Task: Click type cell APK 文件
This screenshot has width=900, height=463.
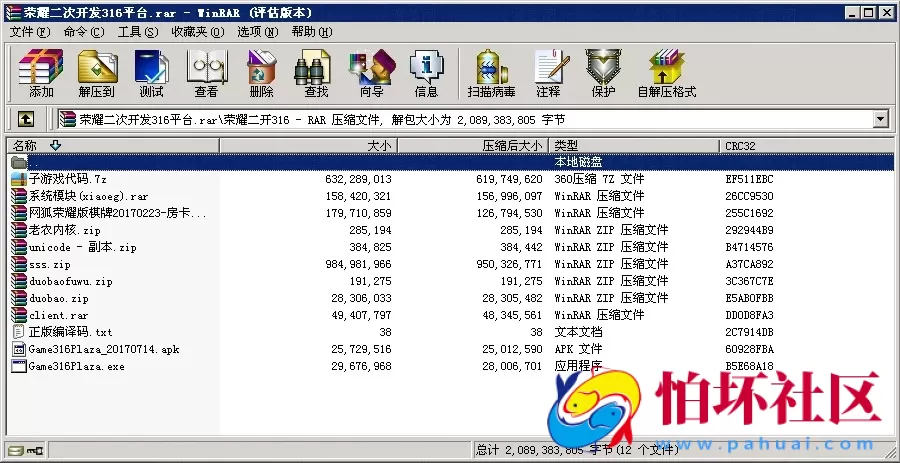Action: pyautogui.click(x=578, y=349)
